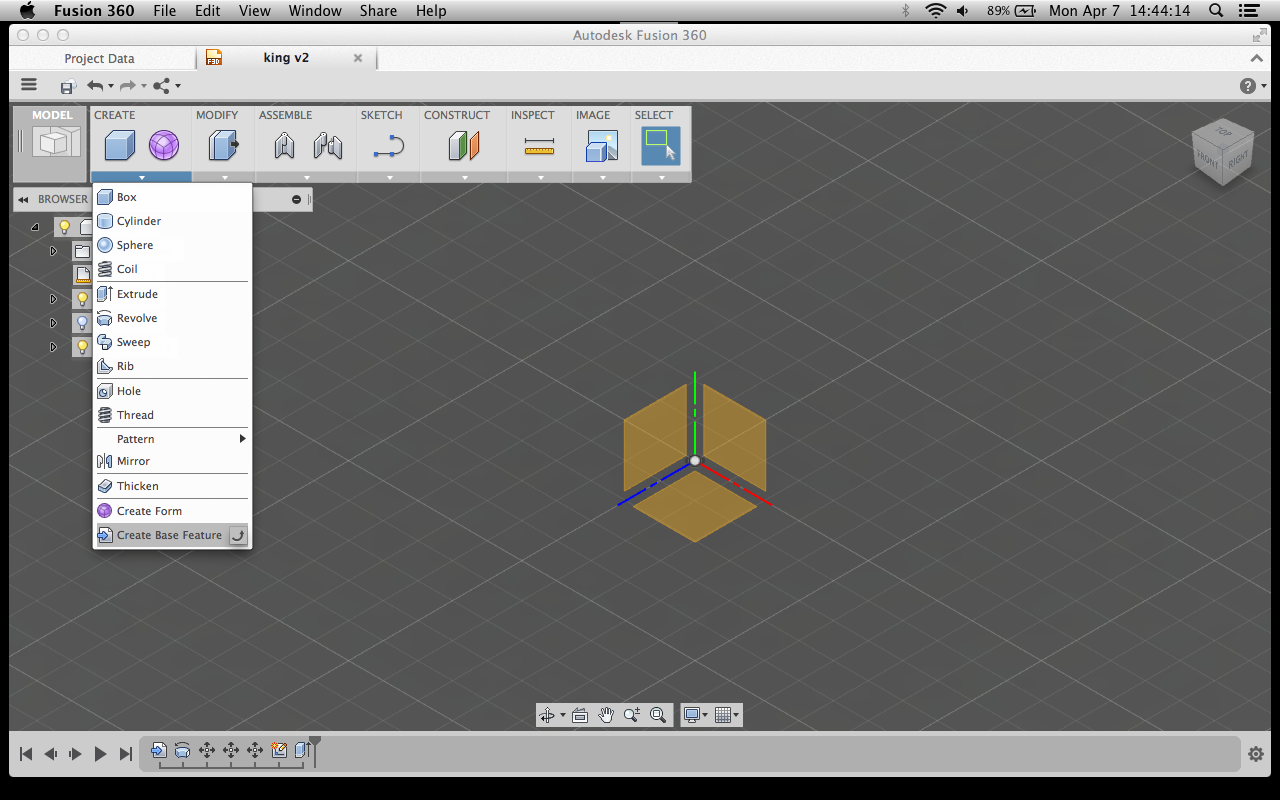Click the sketch spline icon under SKETCH
The height and width of the screenshot is (800, 1280).
(388, 147)
